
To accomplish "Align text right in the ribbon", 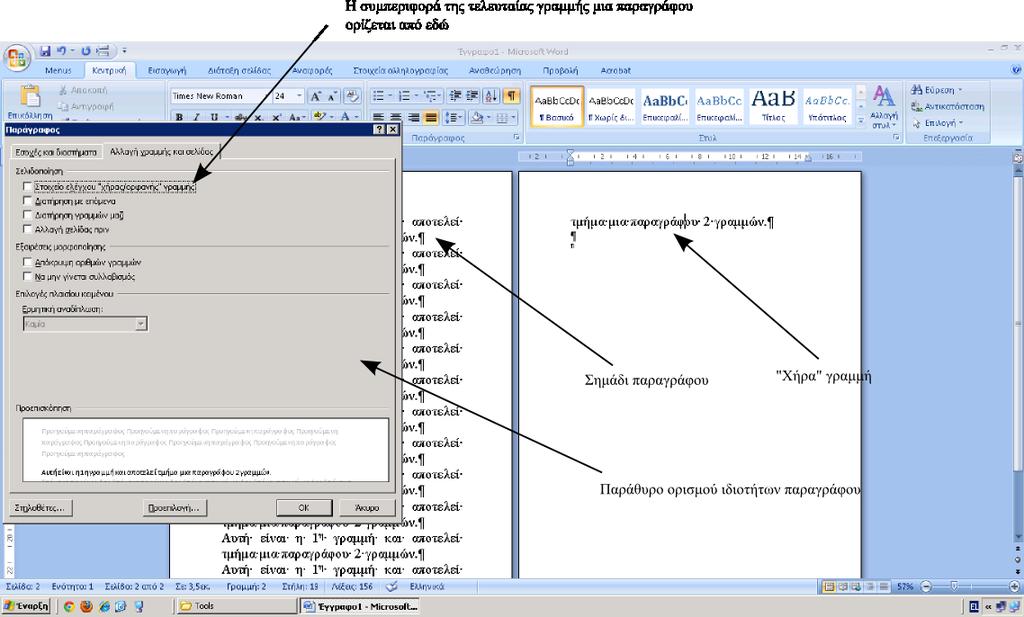I will coord(413,118).
